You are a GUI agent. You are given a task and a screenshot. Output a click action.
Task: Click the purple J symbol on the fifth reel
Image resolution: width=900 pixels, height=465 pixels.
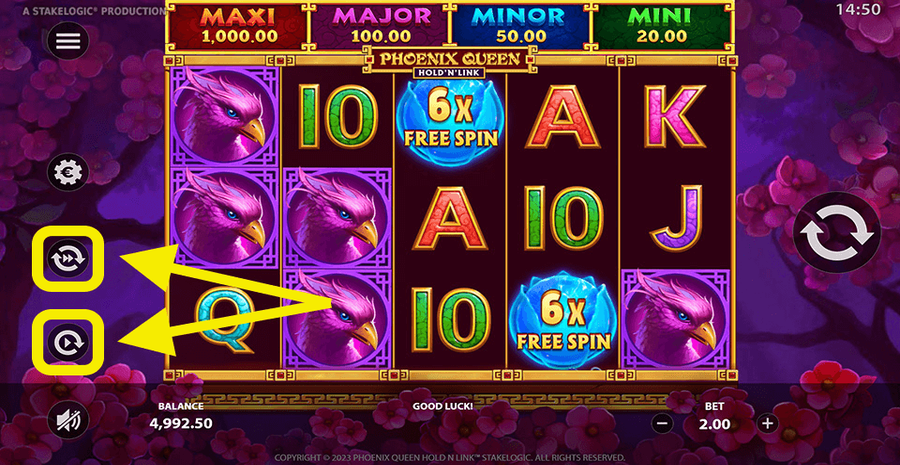(x=677, y=218)
